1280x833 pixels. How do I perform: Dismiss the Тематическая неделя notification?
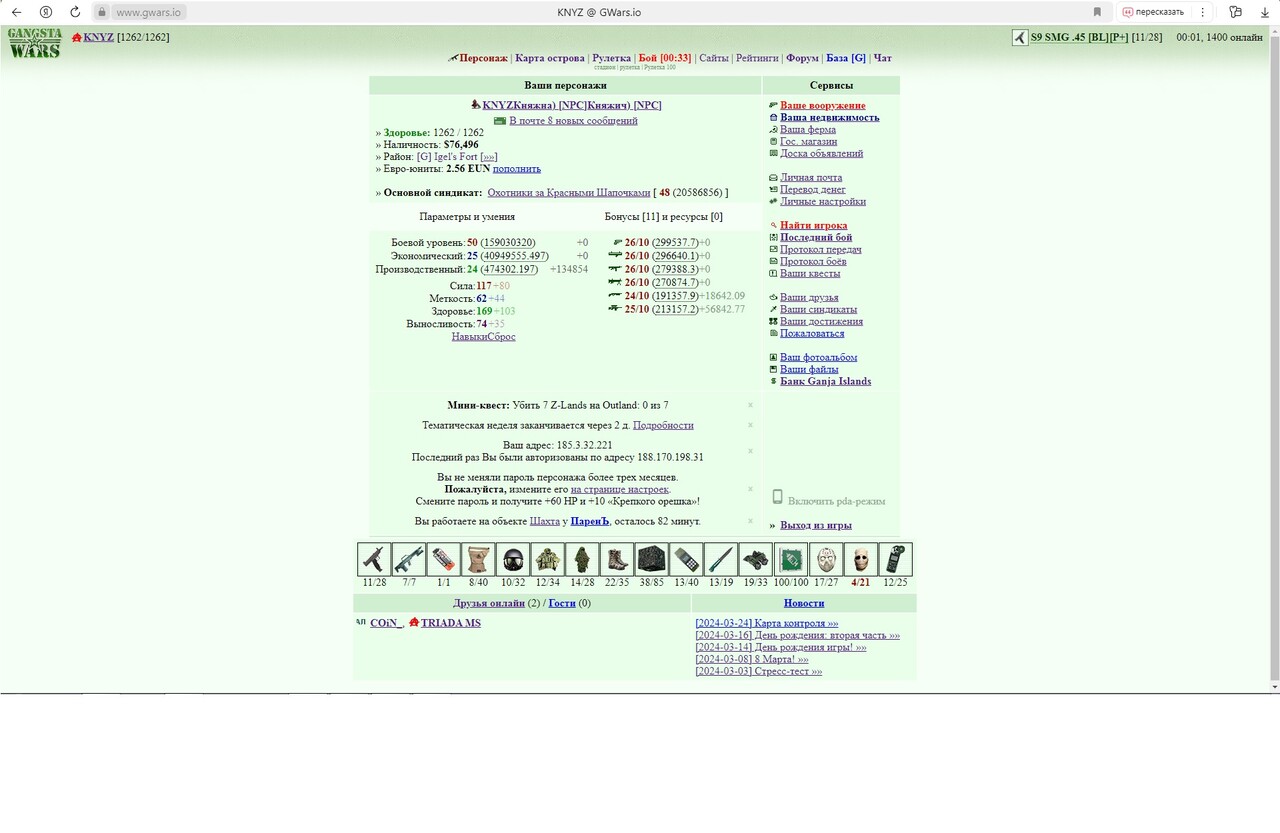point(750,425)
